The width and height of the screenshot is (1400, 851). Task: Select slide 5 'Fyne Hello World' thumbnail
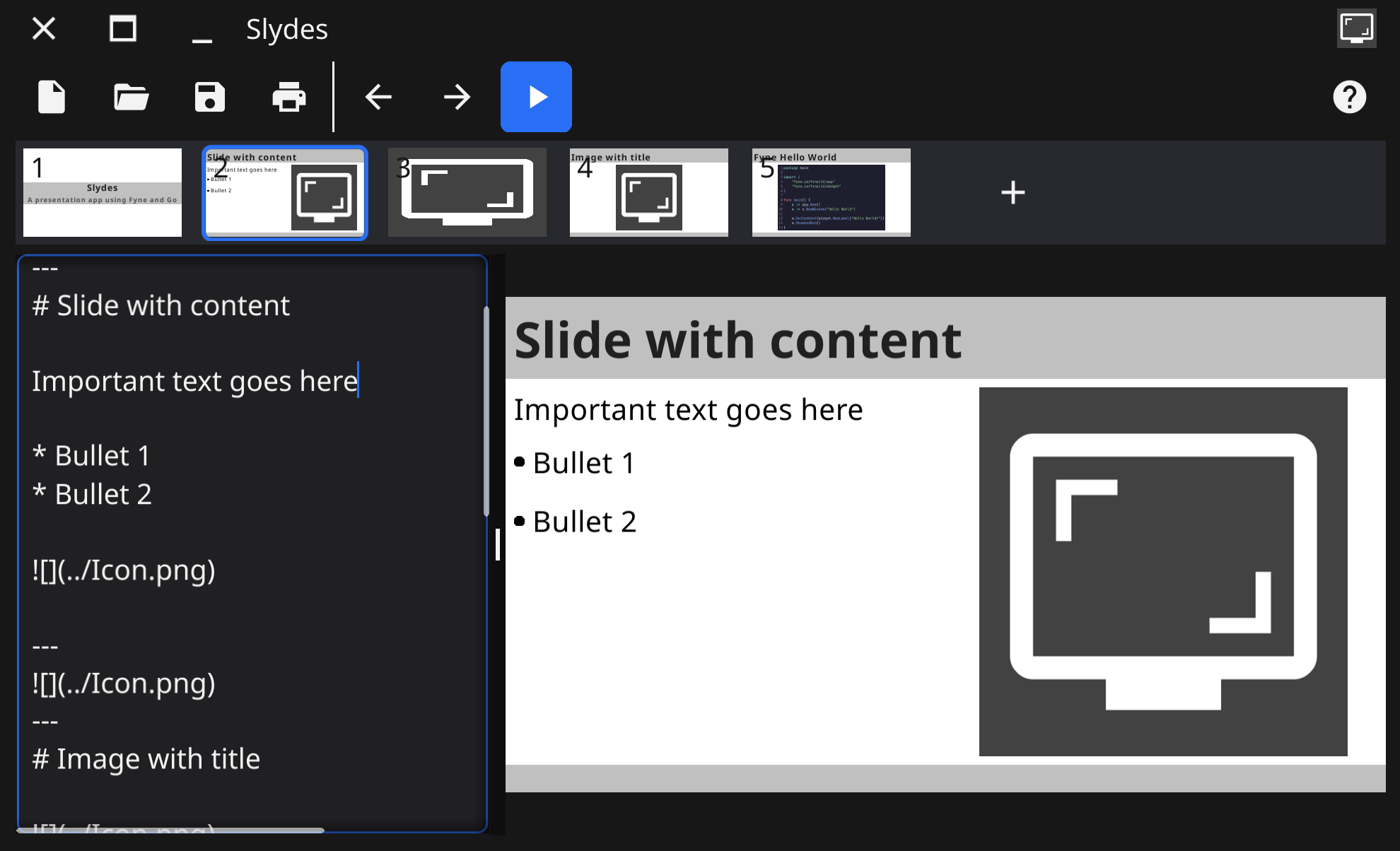[x=832, y=192]
